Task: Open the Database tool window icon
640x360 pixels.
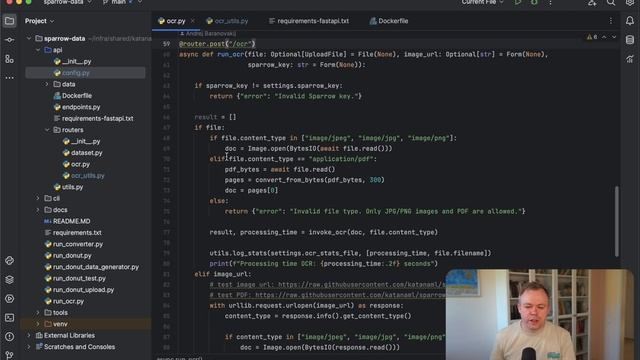Action: (630, 40)
